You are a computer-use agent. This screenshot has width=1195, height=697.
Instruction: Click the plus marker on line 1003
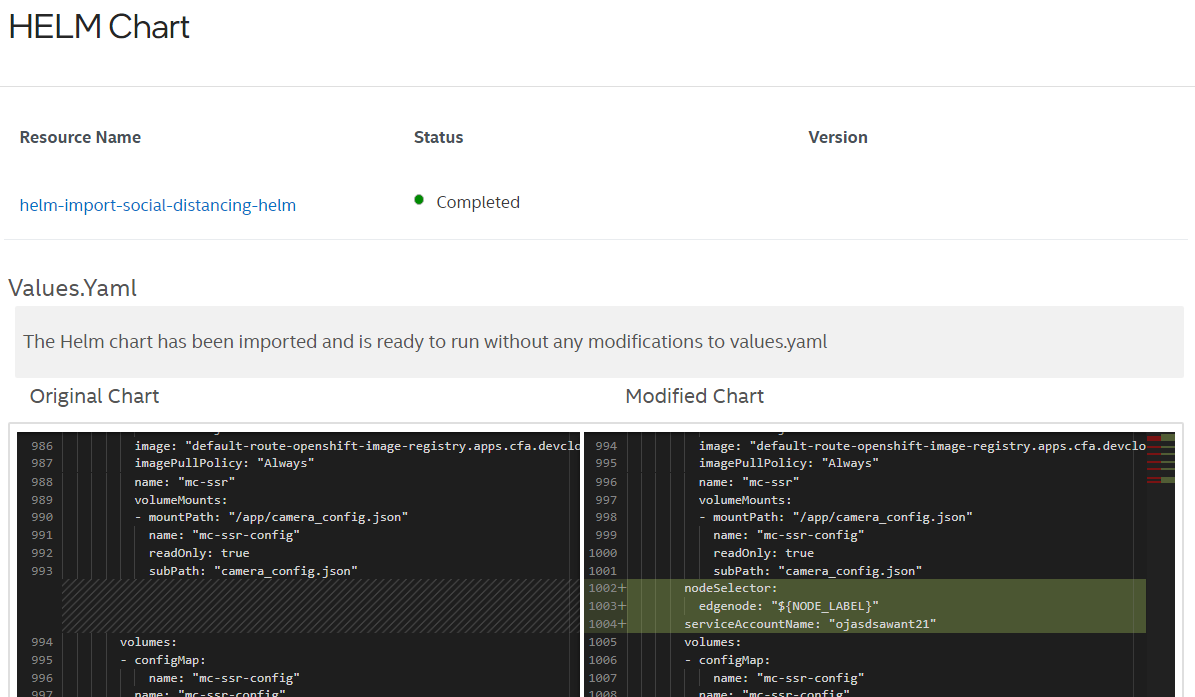coord(622,607)
